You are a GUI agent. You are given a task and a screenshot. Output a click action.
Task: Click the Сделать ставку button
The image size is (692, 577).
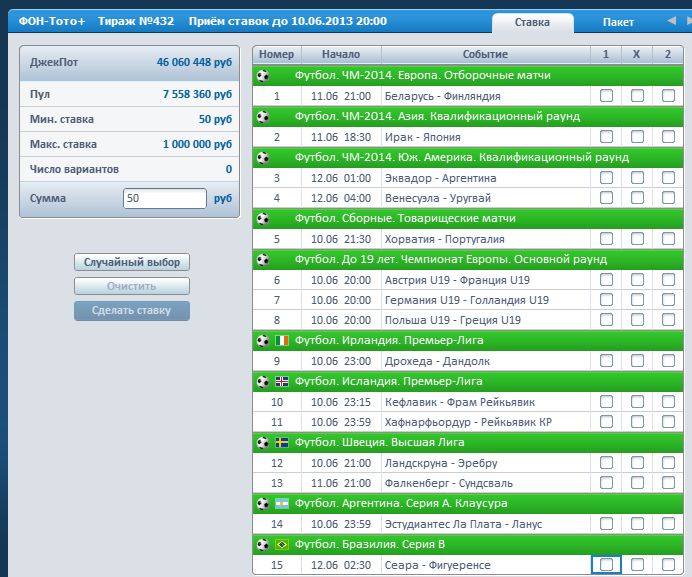132,311
